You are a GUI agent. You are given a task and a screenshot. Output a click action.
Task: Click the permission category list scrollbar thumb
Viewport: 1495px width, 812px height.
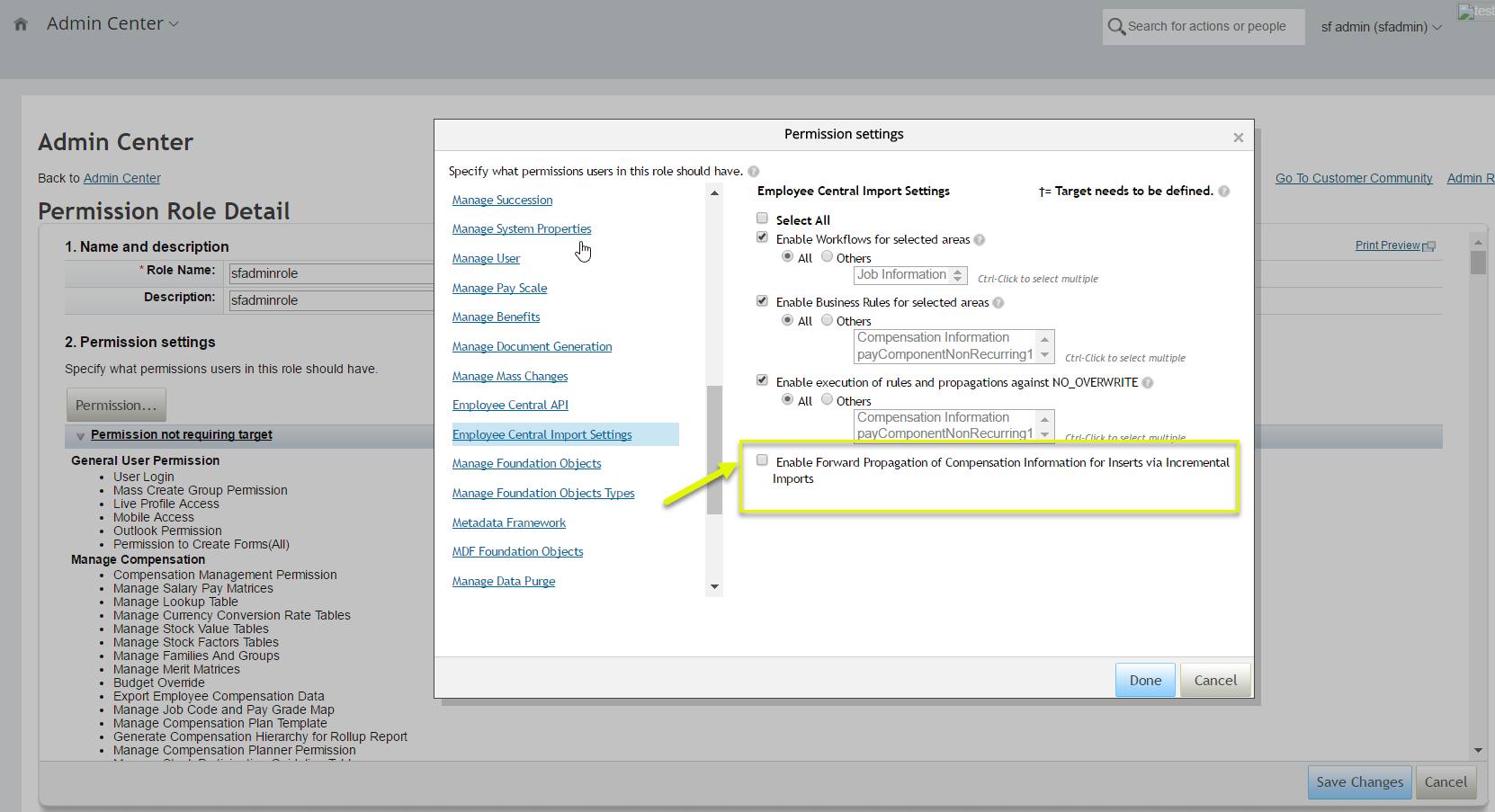(714, 450)
